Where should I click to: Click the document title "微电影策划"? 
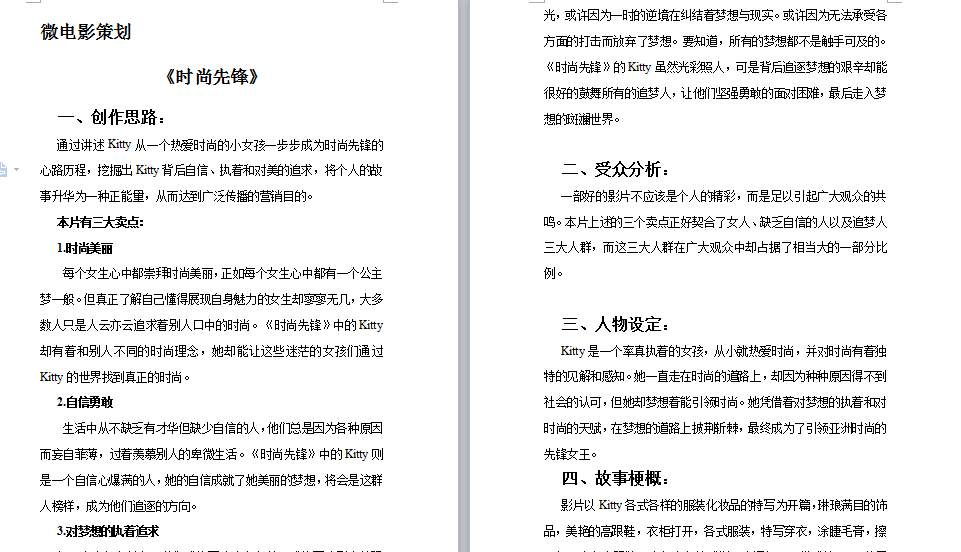pos(86,32)
